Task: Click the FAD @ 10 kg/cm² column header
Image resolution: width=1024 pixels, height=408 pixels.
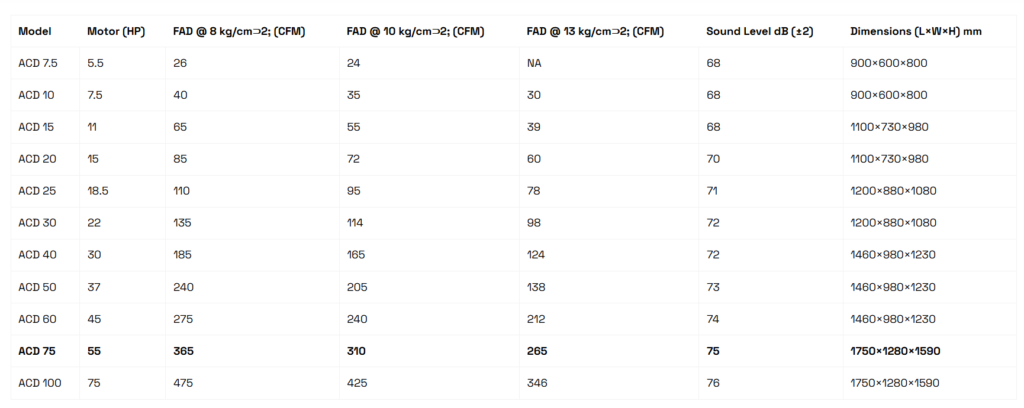Action: coord(415,31)
